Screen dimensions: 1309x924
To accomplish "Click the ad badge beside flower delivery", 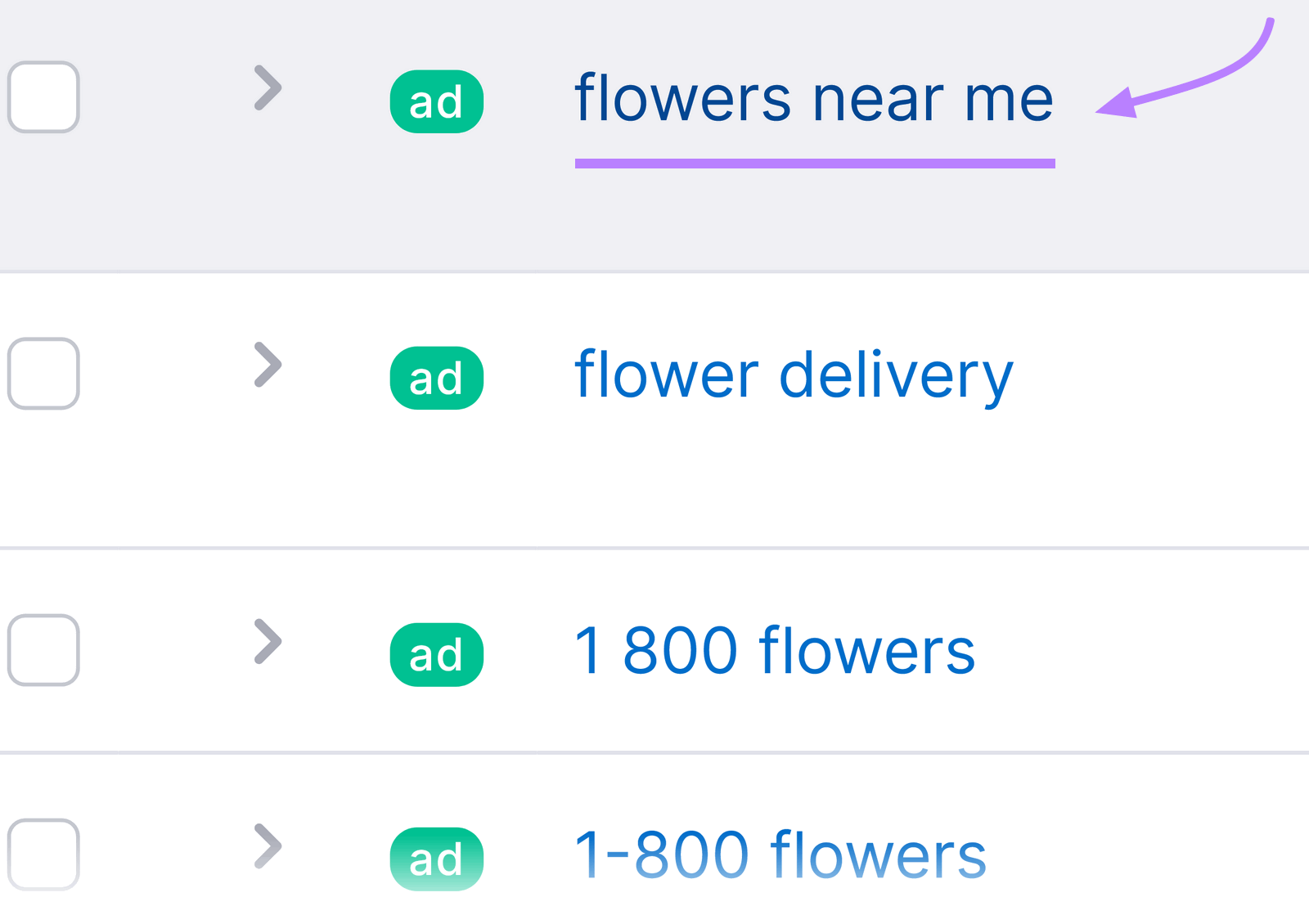I will click(436, 377).
